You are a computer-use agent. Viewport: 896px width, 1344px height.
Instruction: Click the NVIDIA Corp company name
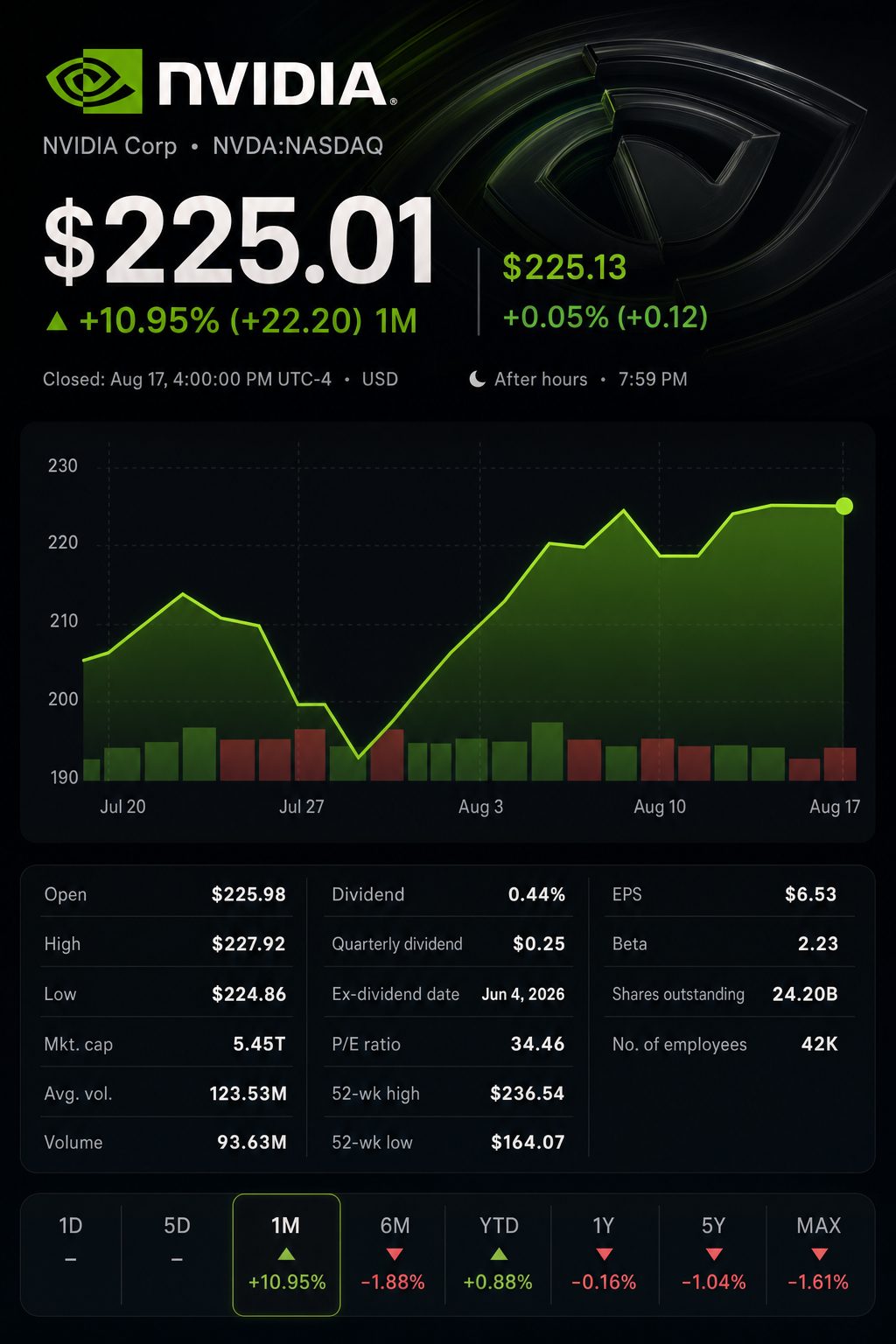click(110, 145)
